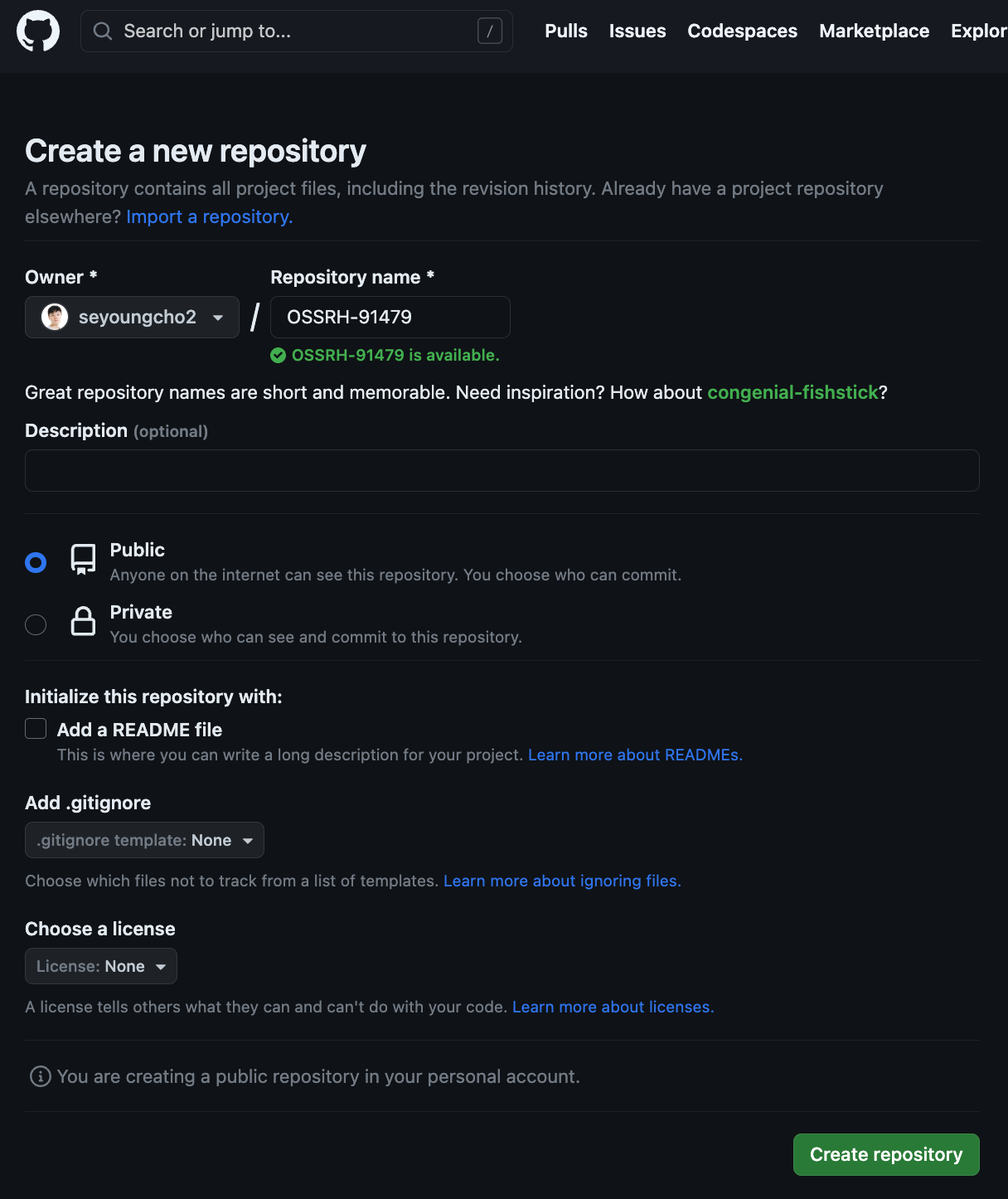Click the Create repository button
Image resolution: width=1008 pixels, height=1199 pixels.
(886, 1154)
